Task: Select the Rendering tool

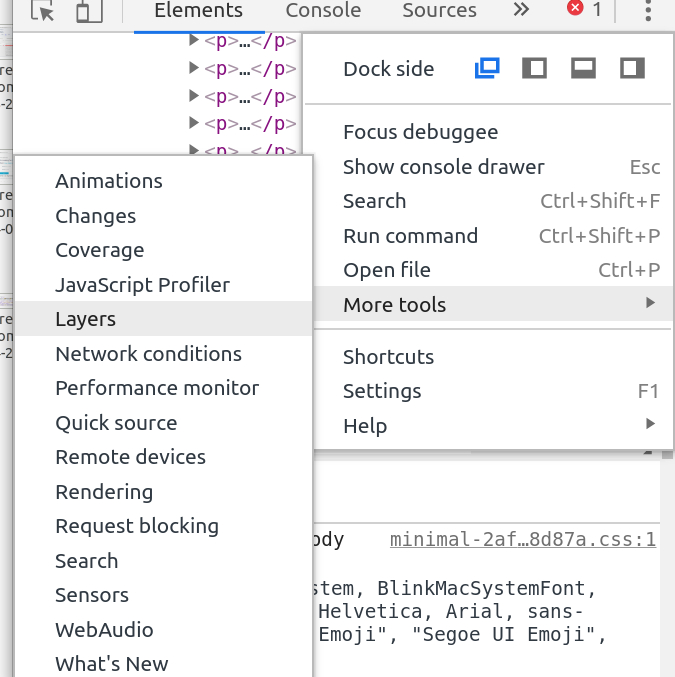Action: tap(104, 492)
